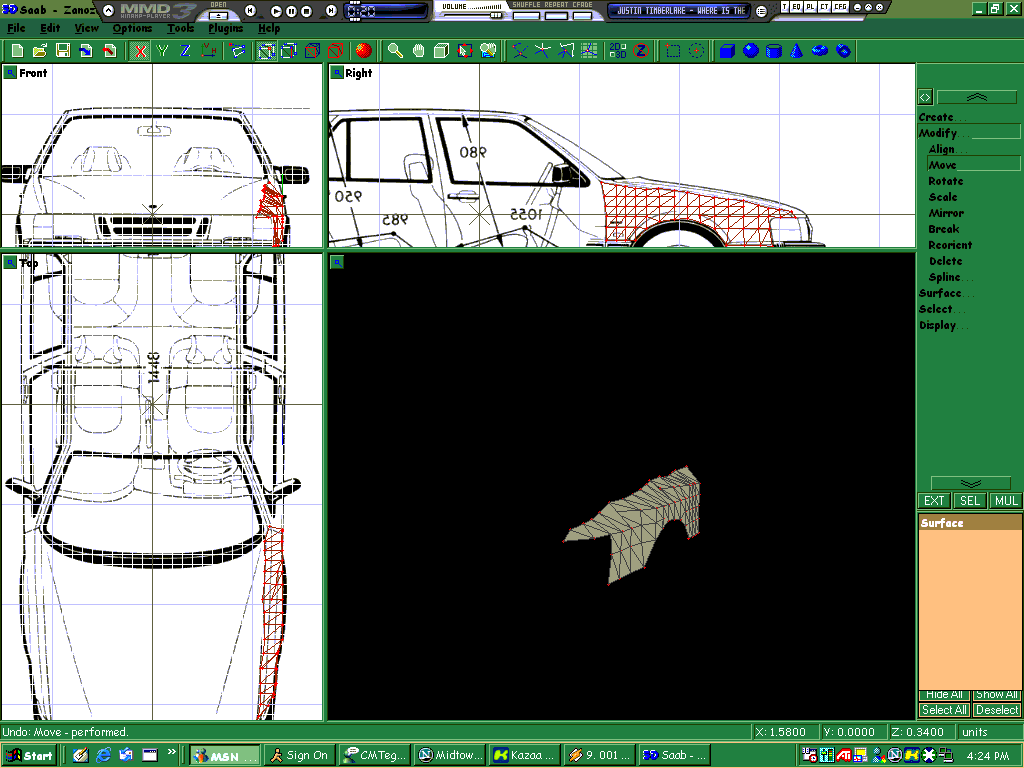Open the Options menu
Screen dimensions: 1024x768
(132, 28)
